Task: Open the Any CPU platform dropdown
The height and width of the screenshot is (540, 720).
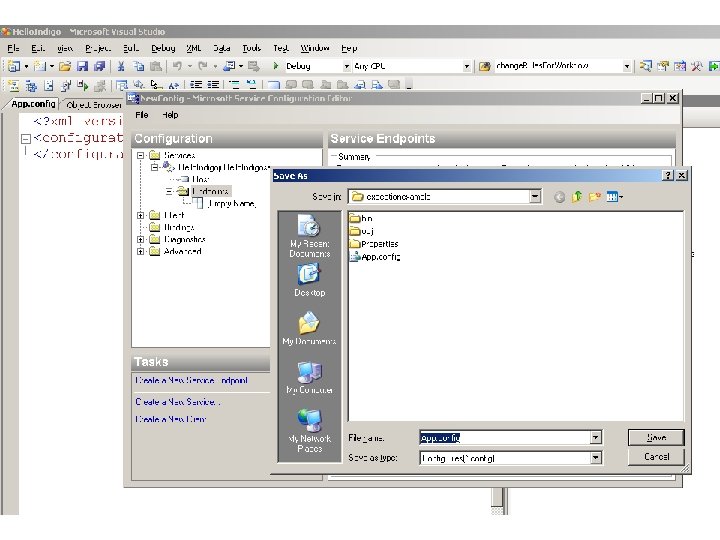Action: pos(467,67)
